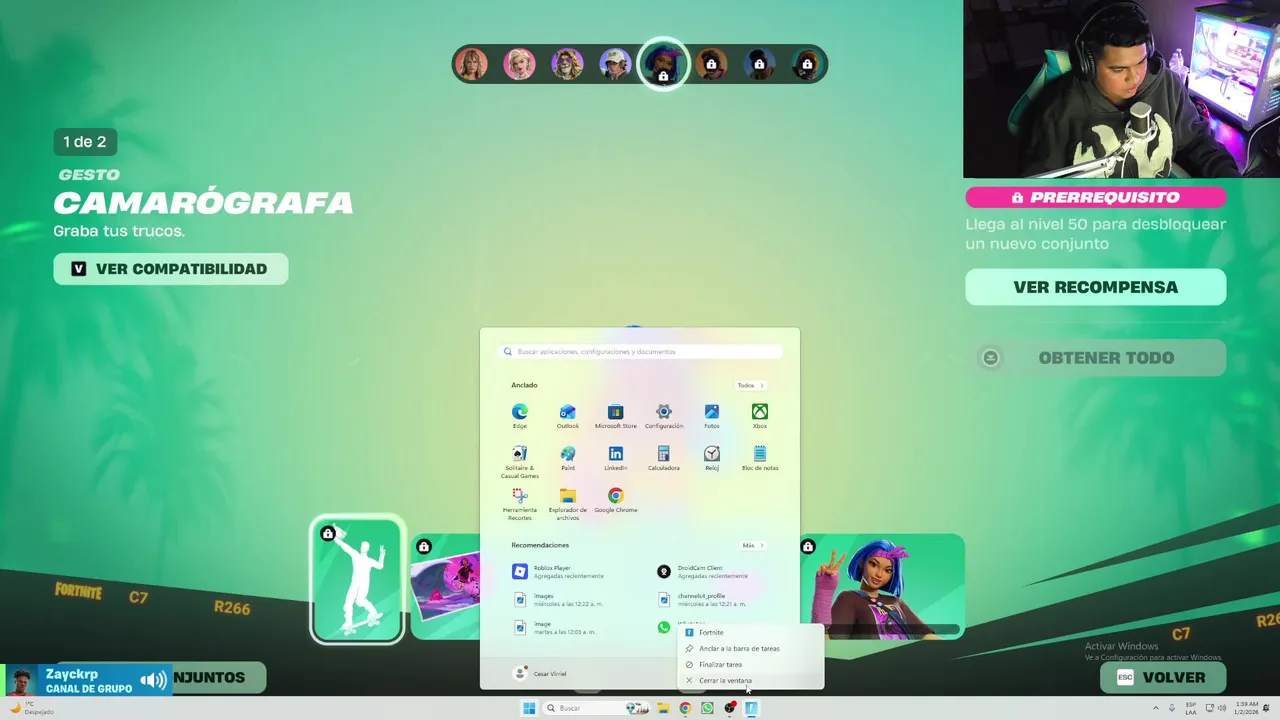Click OBS icon on taskbar
This screenshot has height=720, width=1280.
coord(730,708)
